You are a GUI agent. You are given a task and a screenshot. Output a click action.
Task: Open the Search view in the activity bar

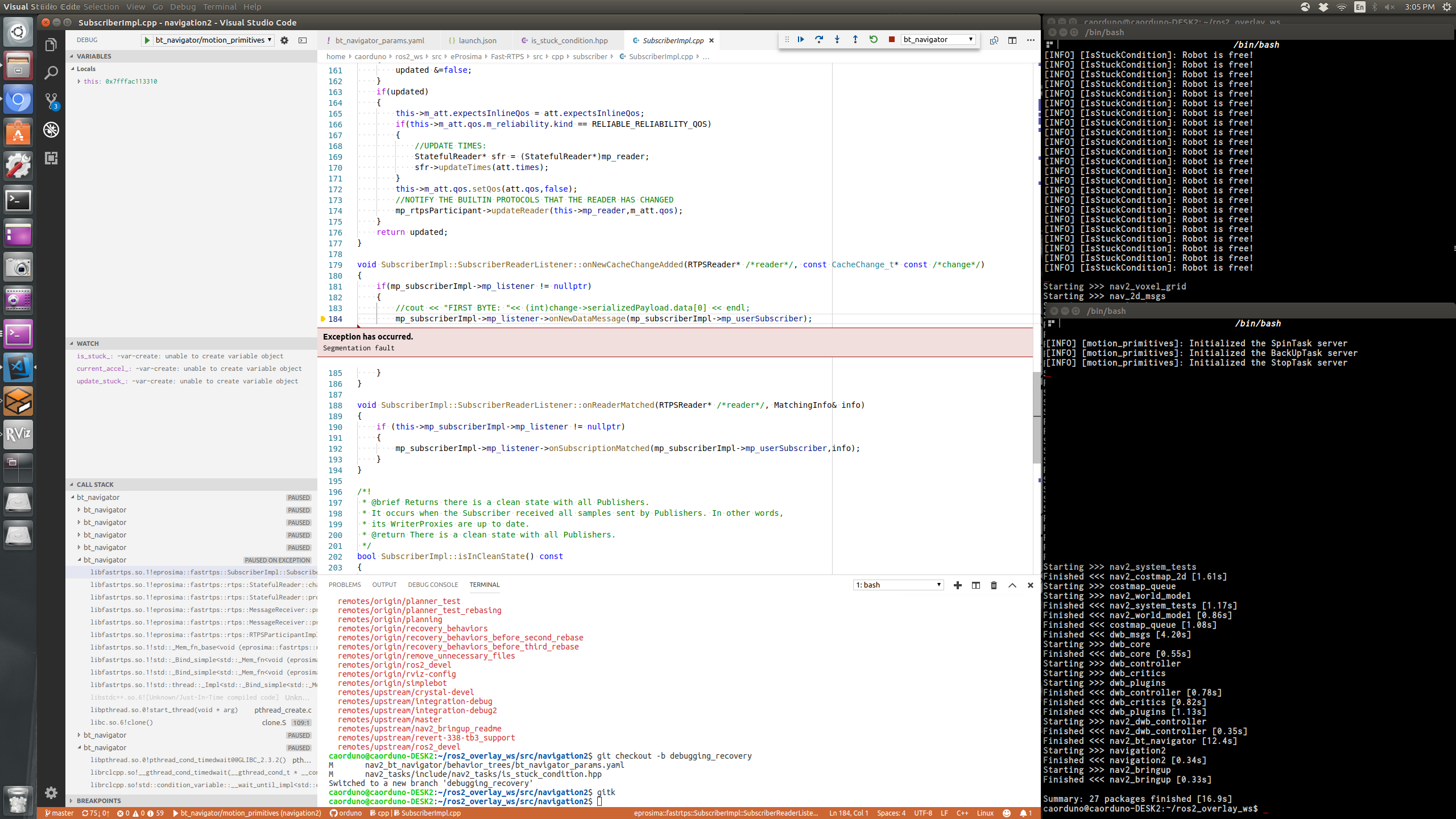[x=51, y=72]
